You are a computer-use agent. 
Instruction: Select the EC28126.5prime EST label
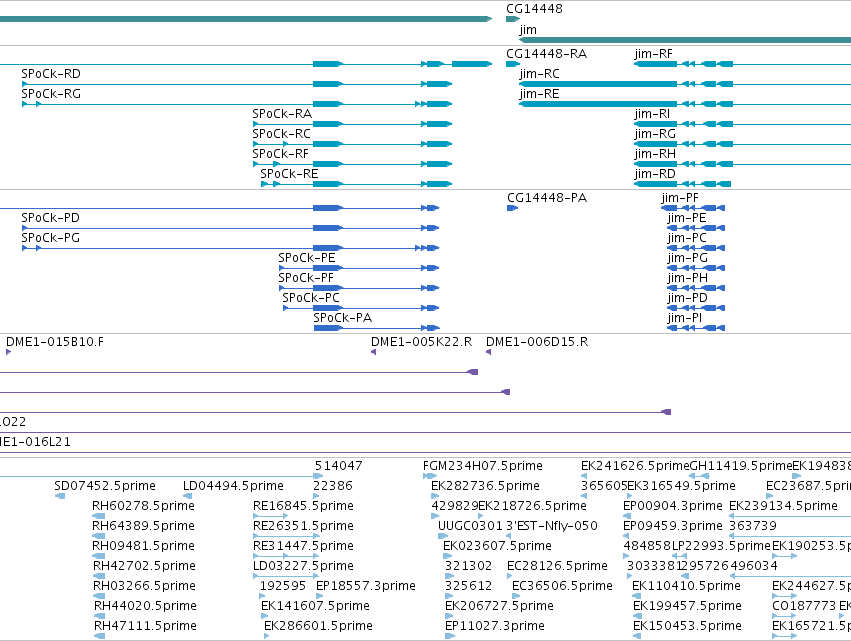pyautogui.click(x=557, y=566)
